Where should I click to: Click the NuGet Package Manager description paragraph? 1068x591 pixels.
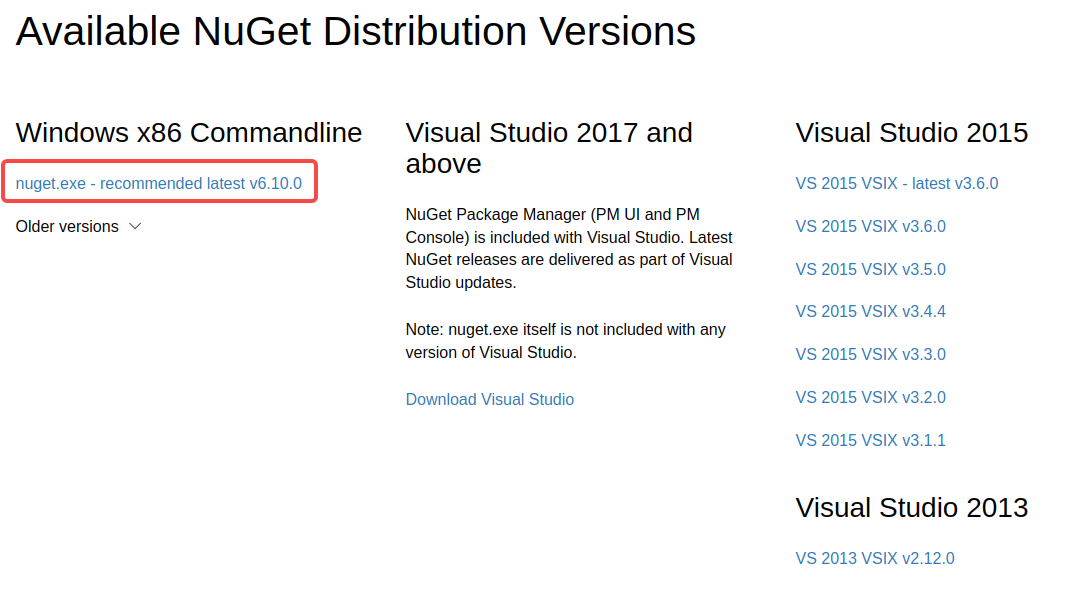pyautogui.click(x=569, y=249)
